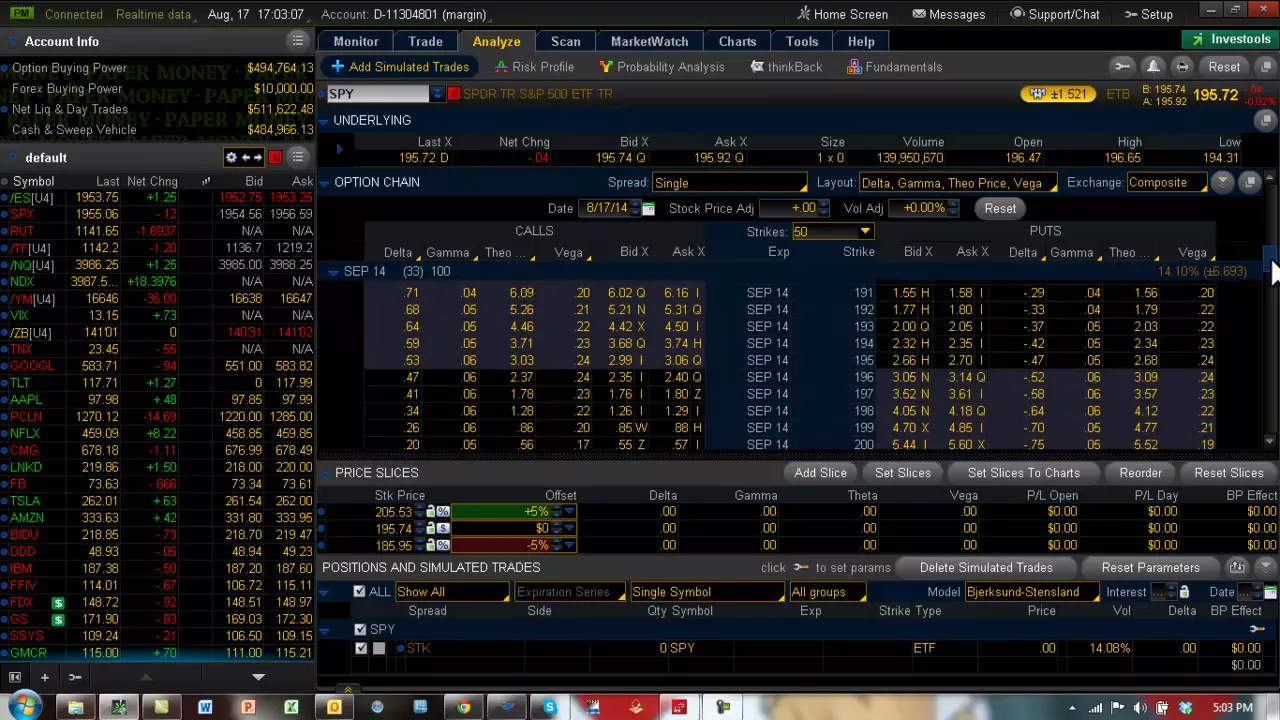
Task: Click the gray square next to STK
Action: pyautogui.click(x=379, y=648)
